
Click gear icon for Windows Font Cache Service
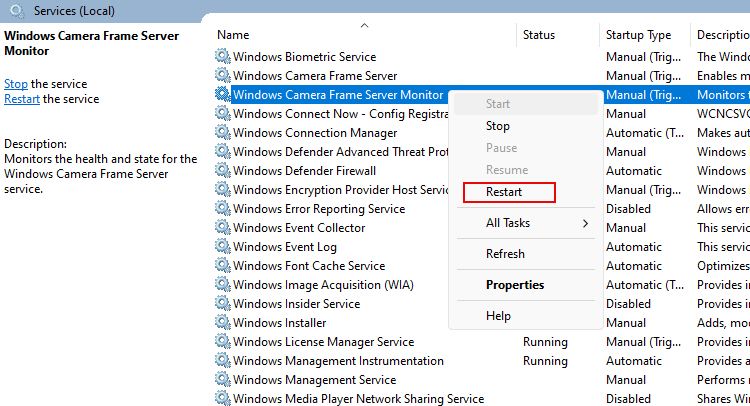[222, 266]
